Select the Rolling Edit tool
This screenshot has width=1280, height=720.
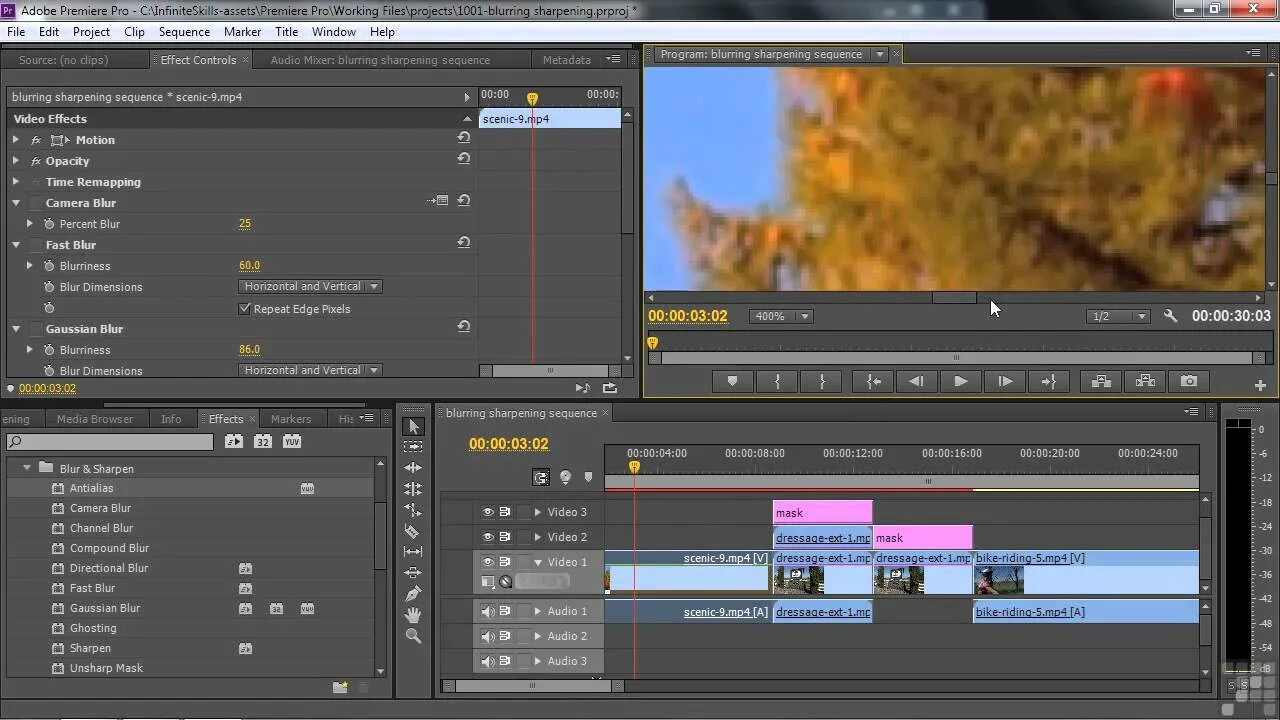[413, 489]
